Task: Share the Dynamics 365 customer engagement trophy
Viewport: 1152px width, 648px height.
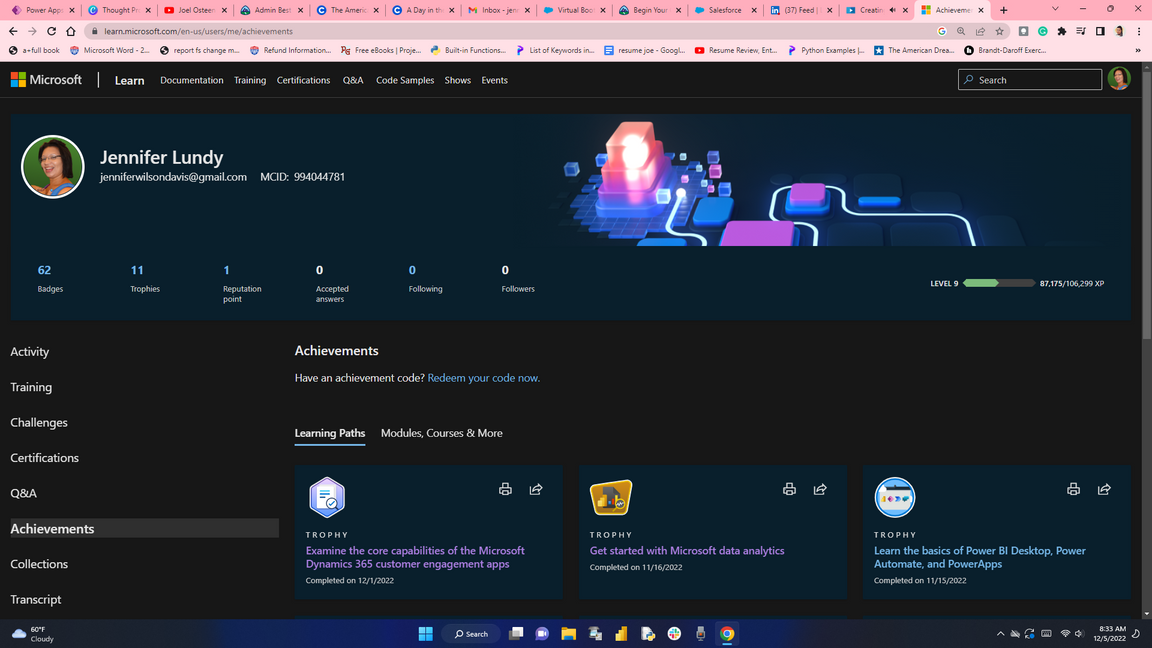Action: [x=536, y=489]
